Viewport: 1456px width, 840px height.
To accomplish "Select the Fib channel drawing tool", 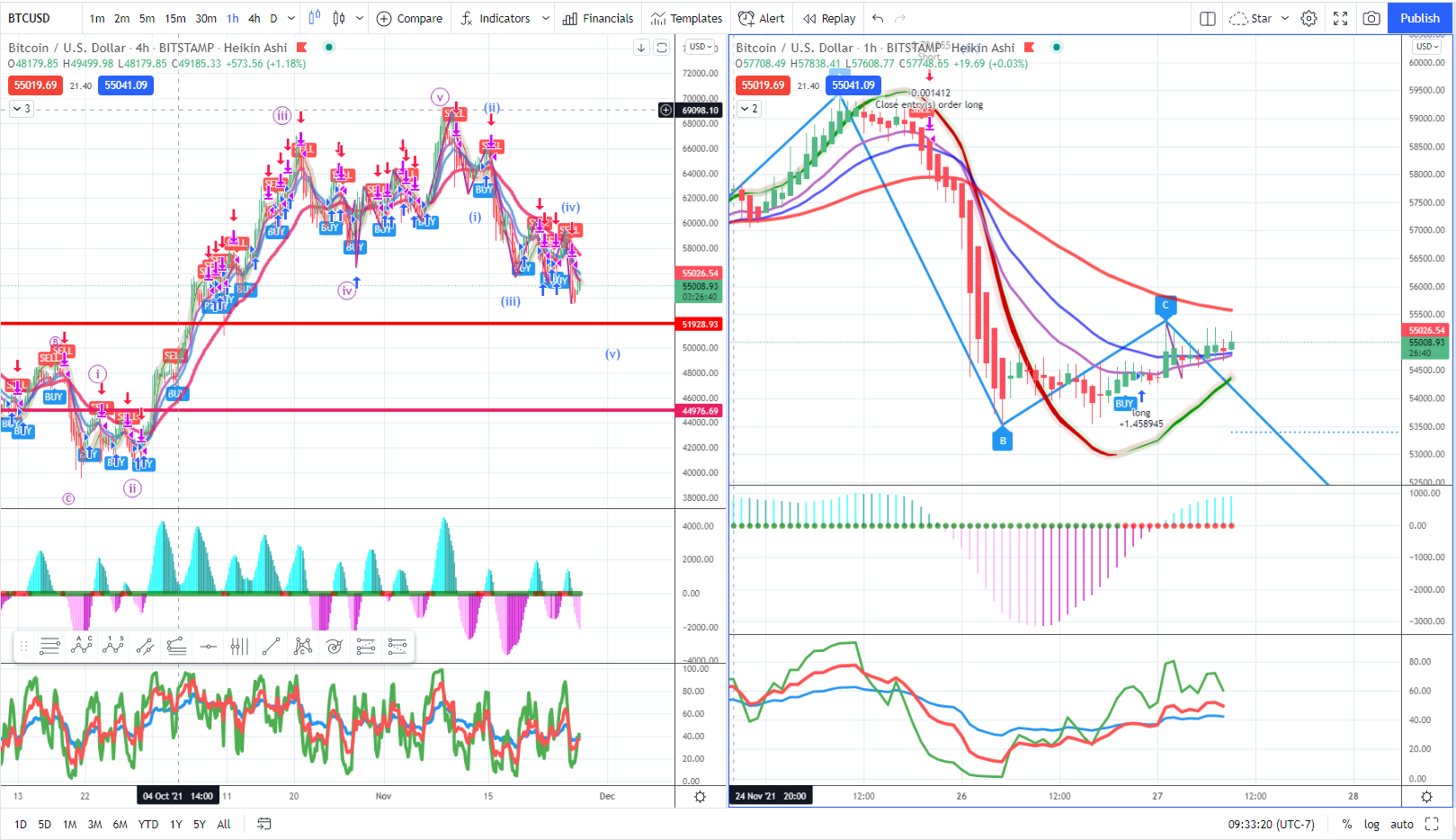I will pos(366,646).
